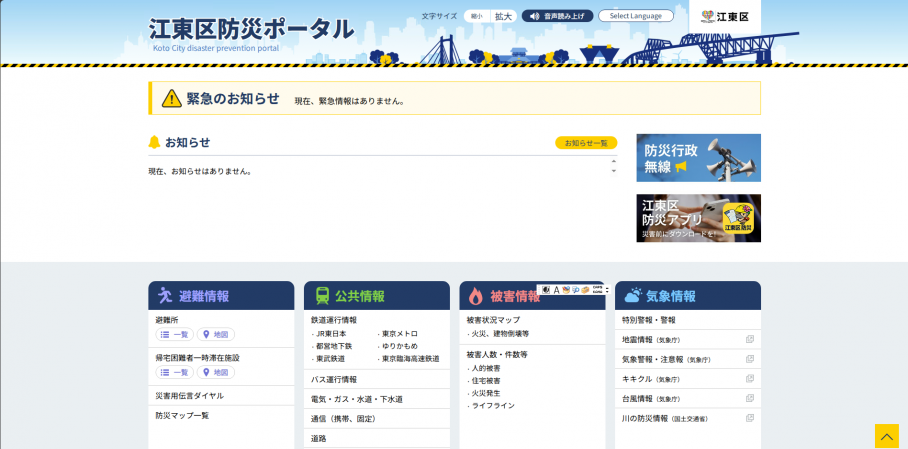Viewport: 908px width, 449px height.
Task: Open the Select Language dropdown
Action: pyautogui.click(x=636, y=16)
